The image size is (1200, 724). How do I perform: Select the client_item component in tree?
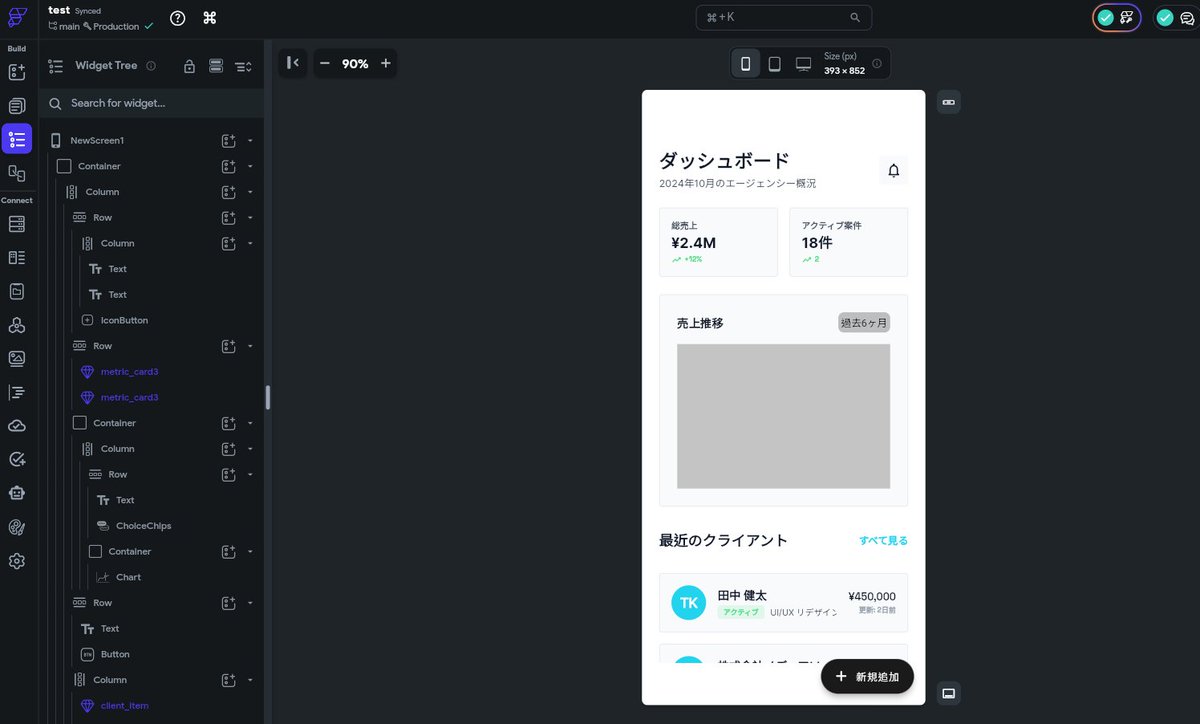point(124,705)
